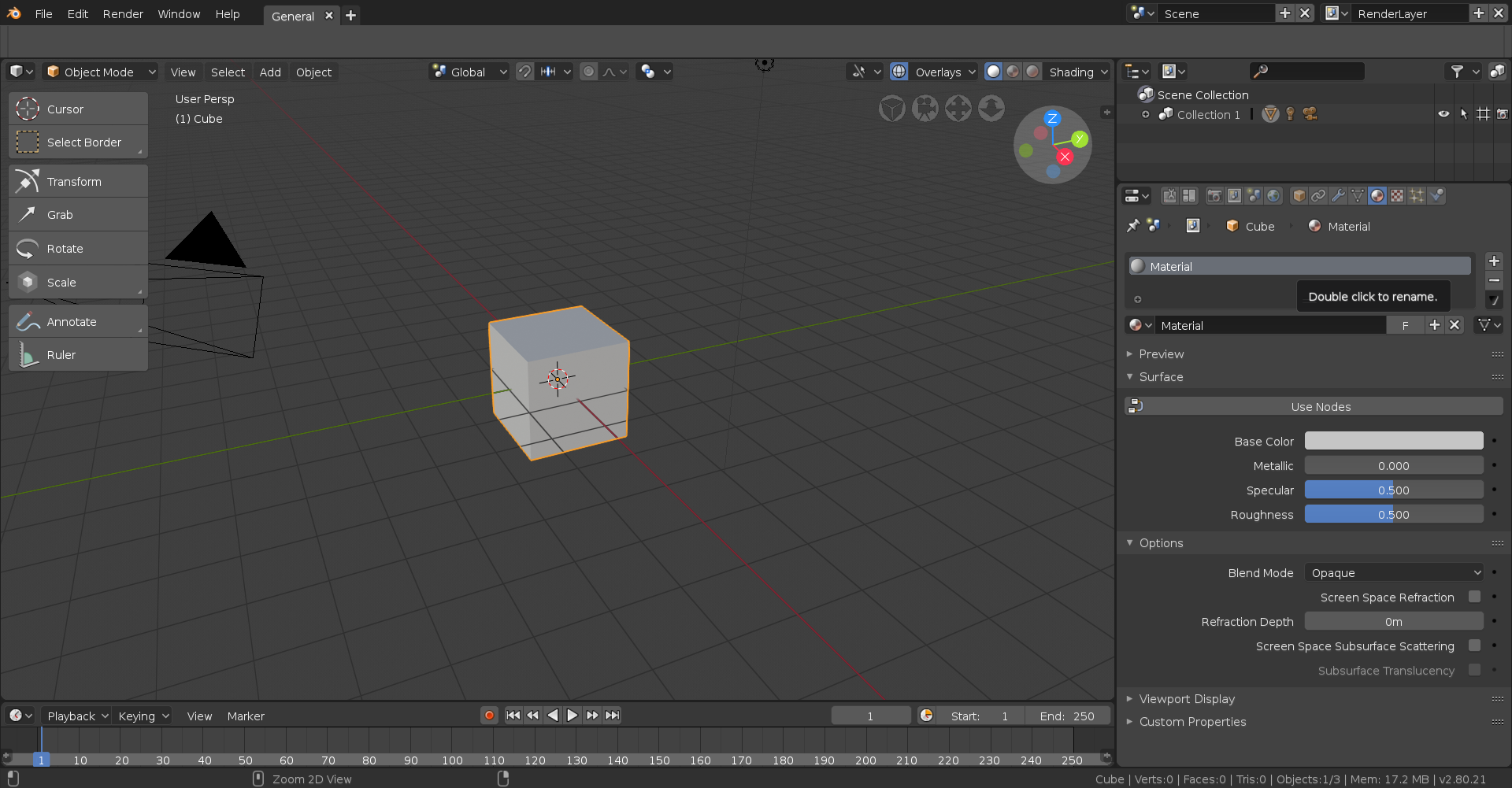Pick the Annotate tool
This screenshot has width=1512, height=788.
78,321
